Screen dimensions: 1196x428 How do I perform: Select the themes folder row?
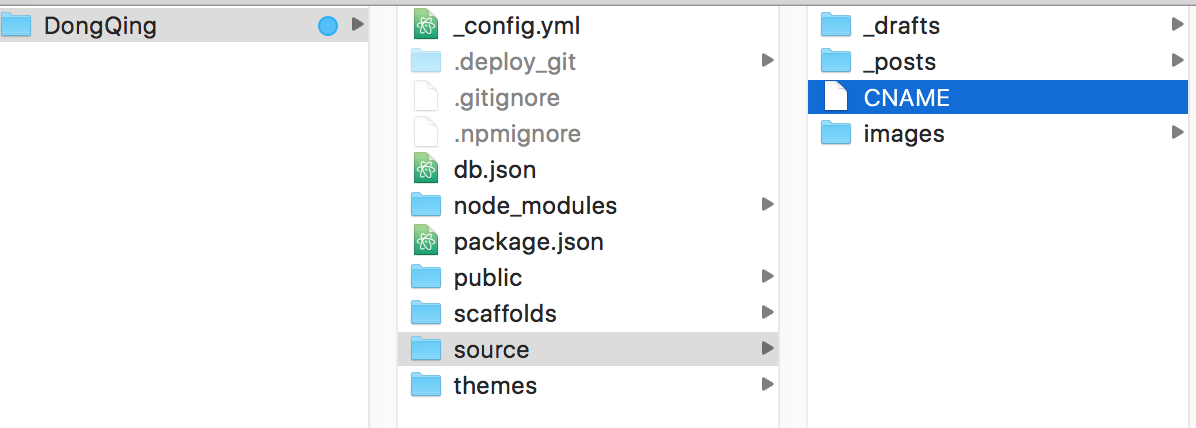click(x=588, y=385)
